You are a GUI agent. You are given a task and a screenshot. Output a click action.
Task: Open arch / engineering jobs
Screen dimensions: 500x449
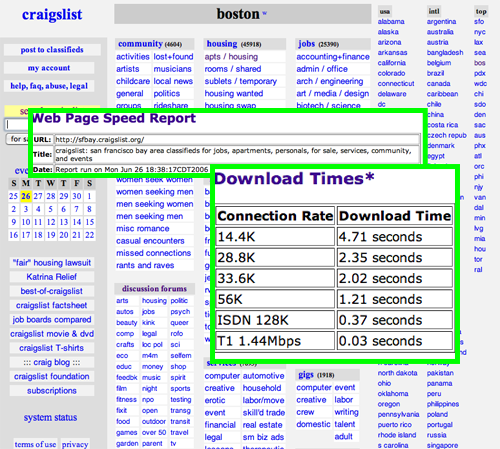click(330, 81)
